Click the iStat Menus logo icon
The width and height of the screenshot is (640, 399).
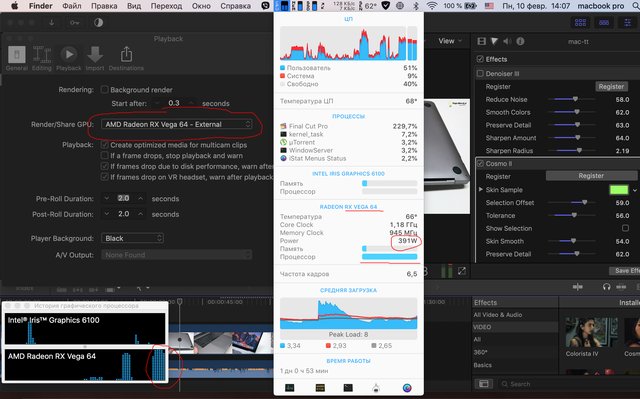pyautogui.click(x=407, y=388)
